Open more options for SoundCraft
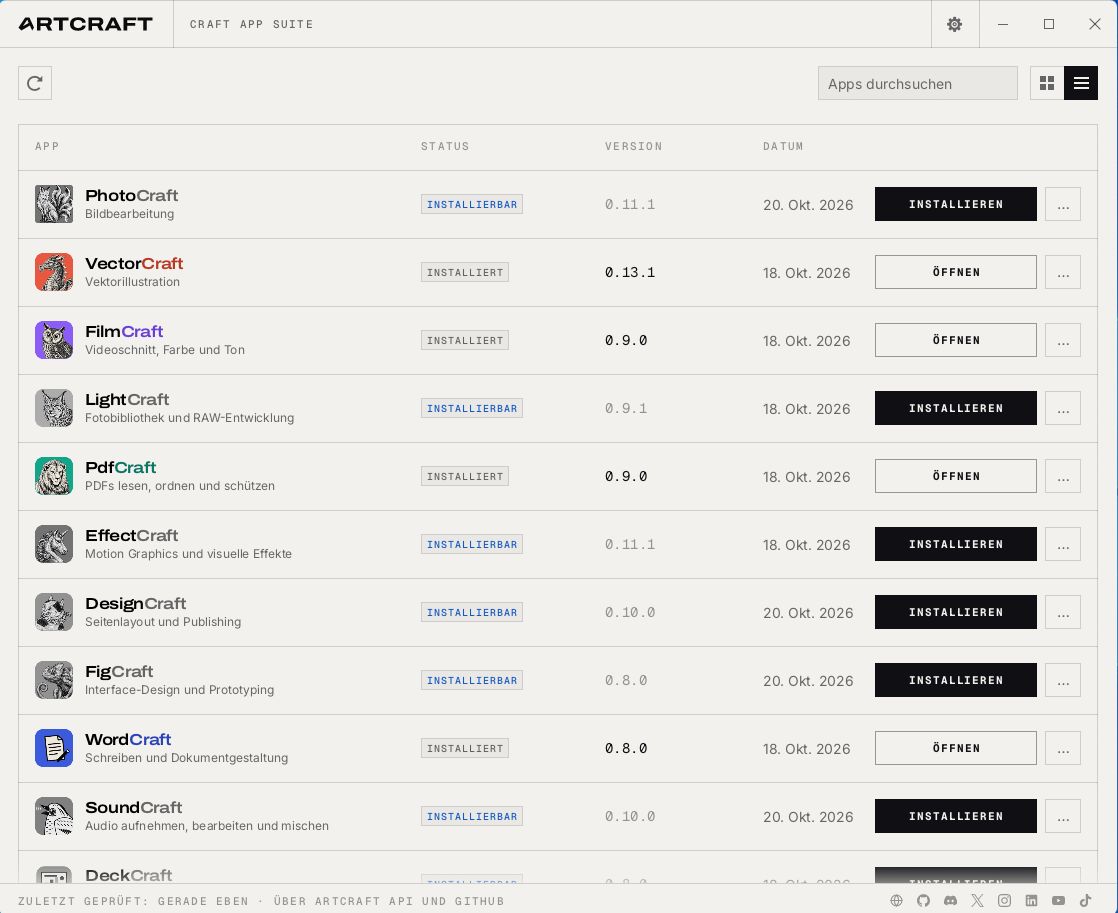Image resolution: width=1118 pixels, height=913 pixels. point(1063,816)
